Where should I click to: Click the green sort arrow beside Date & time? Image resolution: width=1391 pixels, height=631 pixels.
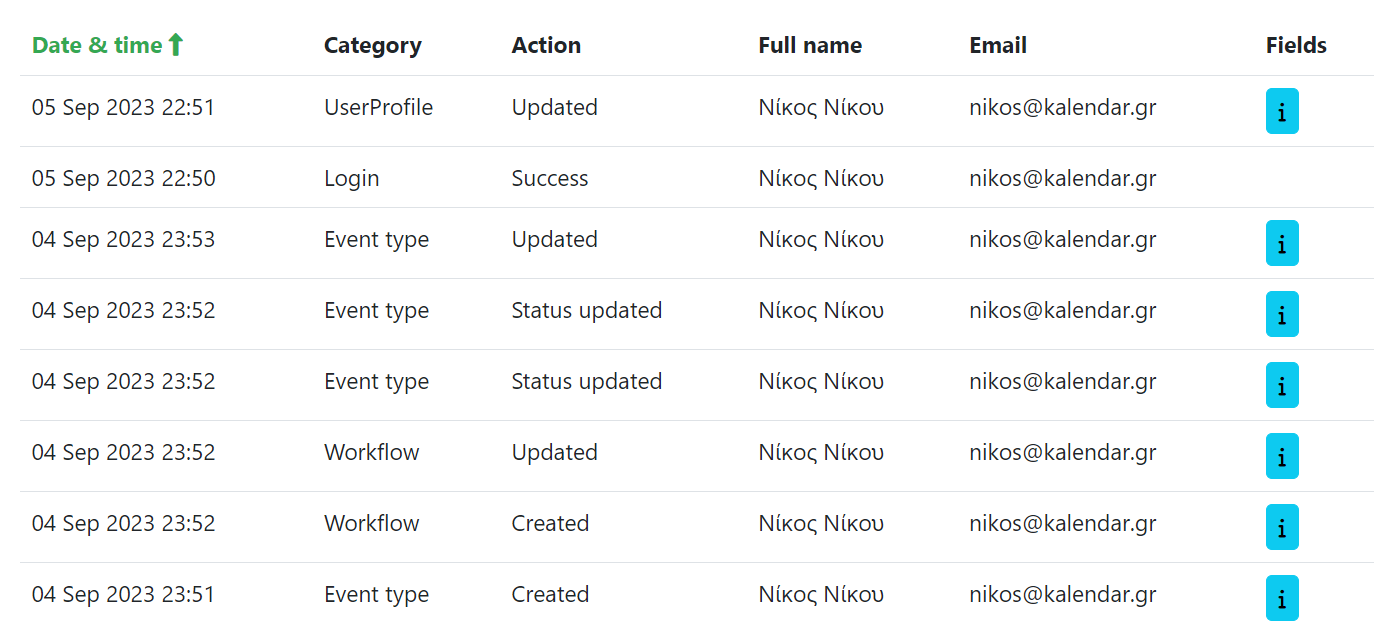point(176,45)
